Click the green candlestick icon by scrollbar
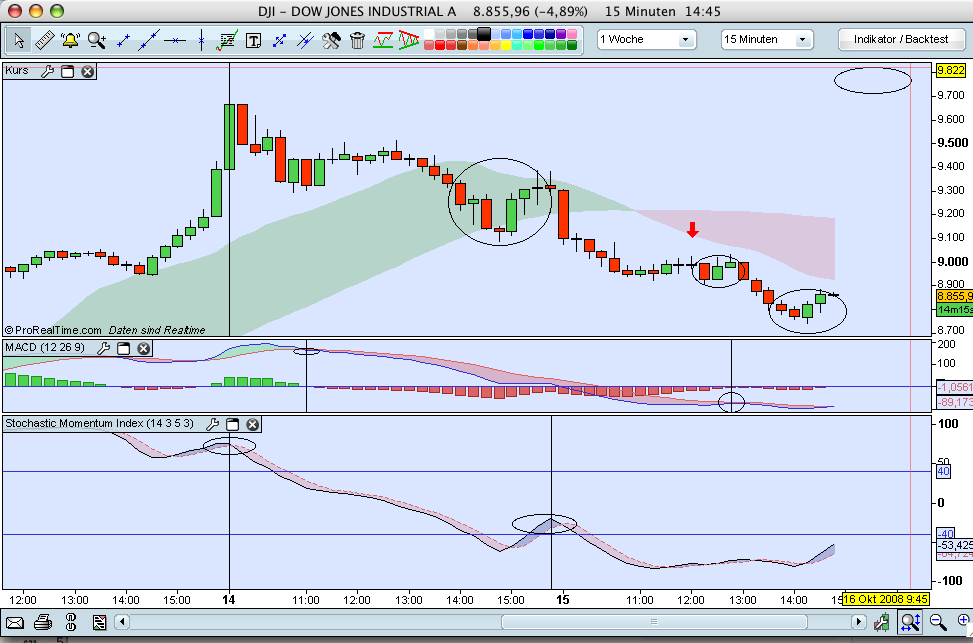This screenshot has height=643, width=973. (882, 621)
